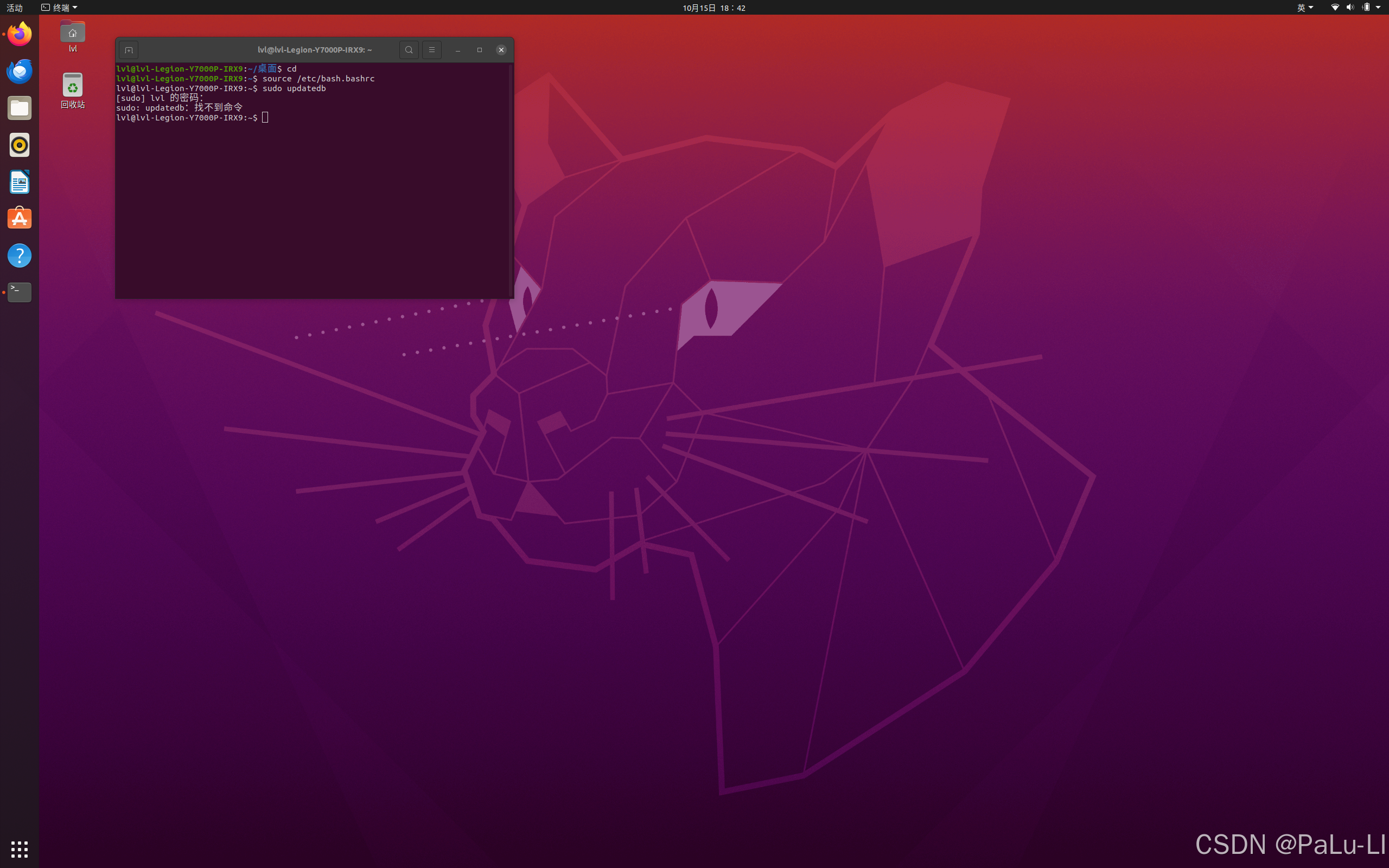This screenshot has width=1389, height=868.
Task: Select the 回收站 trash icon
Action: [x=73, y=86]
